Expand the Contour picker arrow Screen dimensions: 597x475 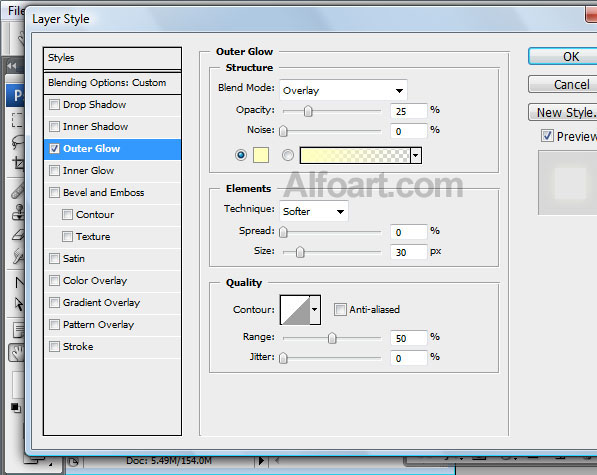tap(315, 310)
